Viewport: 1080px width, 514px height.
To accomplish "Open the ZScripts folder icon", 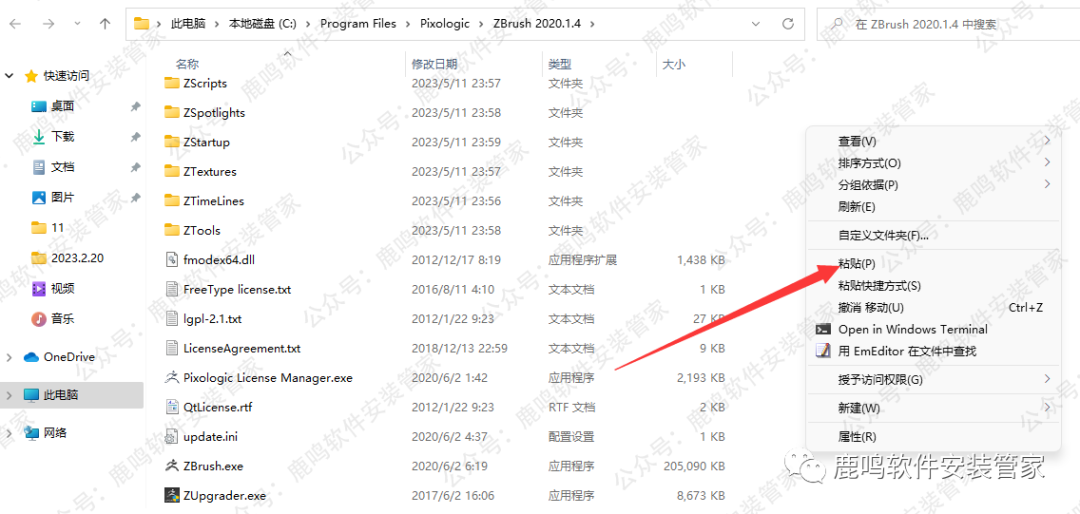I will (x=172, y=84).
